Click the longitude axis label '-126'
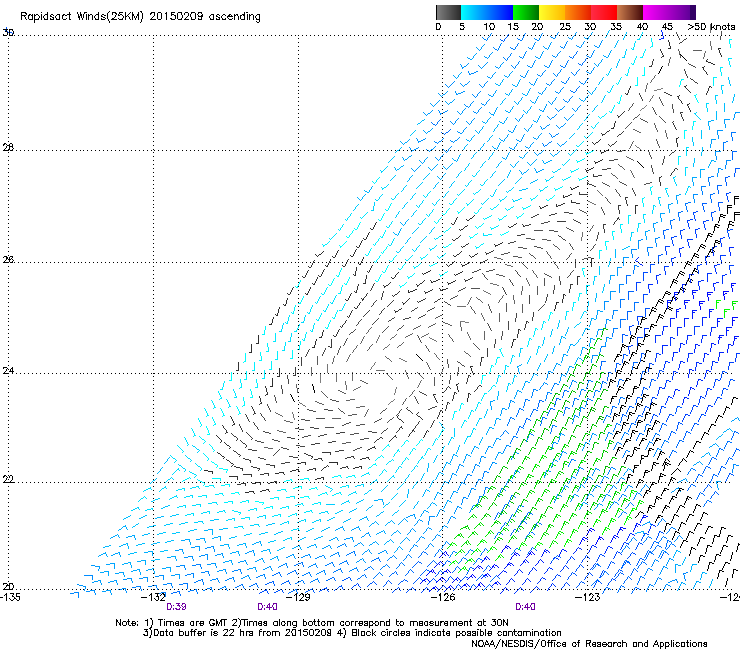This screenshot has height=650, width=740. pos(443,597)
